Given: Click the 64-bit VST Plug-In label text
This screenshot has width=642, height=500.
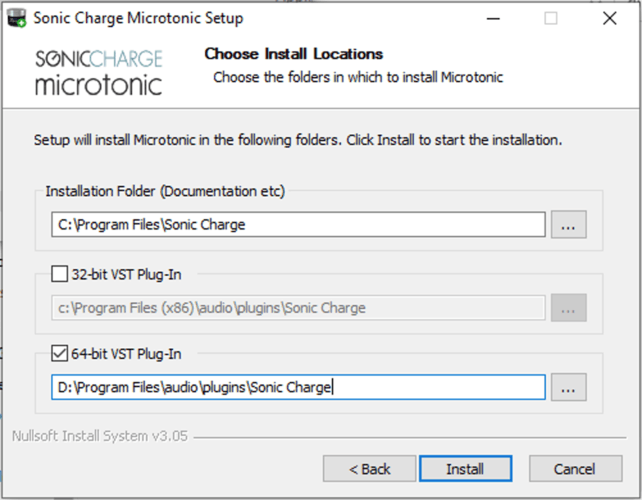Looking at the screenshot, I should [127, 354].
